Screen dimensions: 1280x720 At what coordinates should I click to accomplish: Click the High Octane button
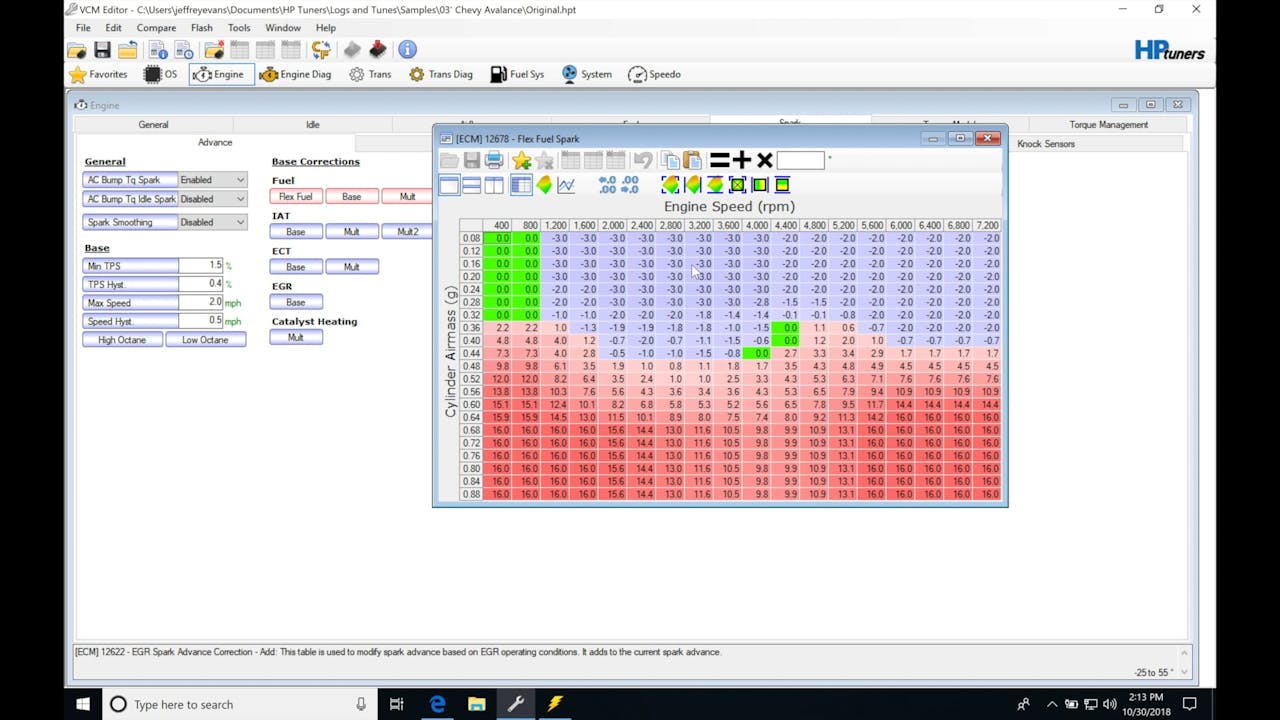pos(122,340)
